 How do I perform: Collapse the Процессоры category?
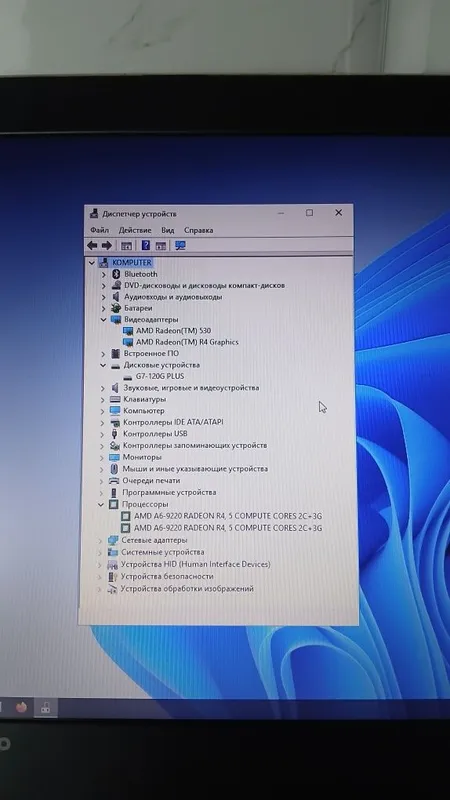click(x=101, y=505)
